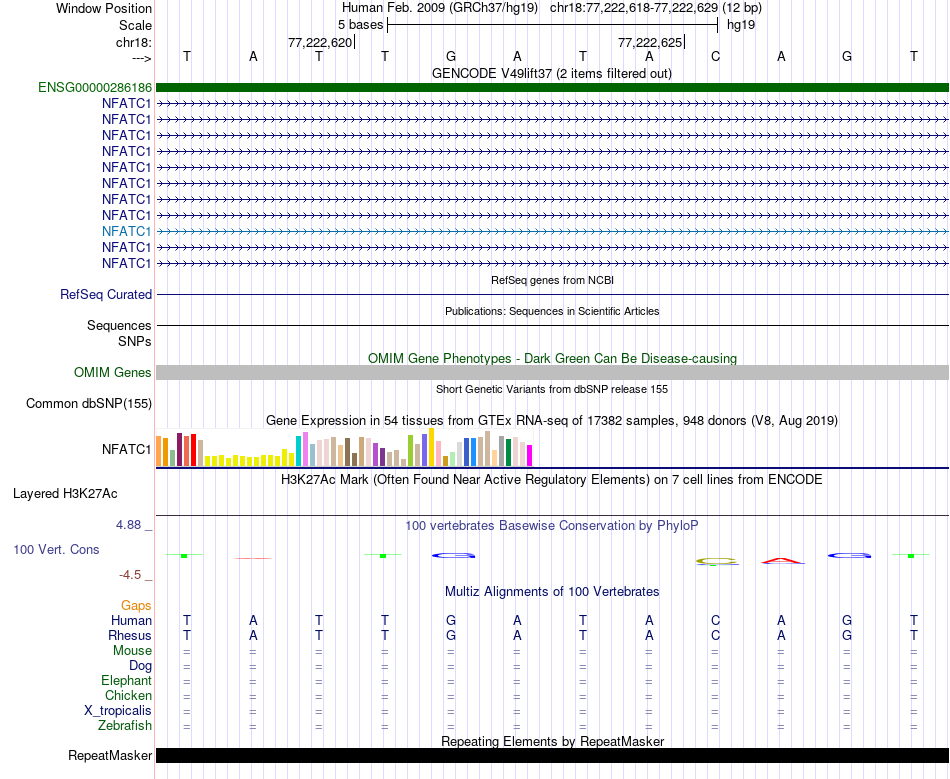Click the Common dbSNP(155) track label
Image resolution: width=950 pixels, height=779 pixels.
pyautogui.click(x=89, y=403)
